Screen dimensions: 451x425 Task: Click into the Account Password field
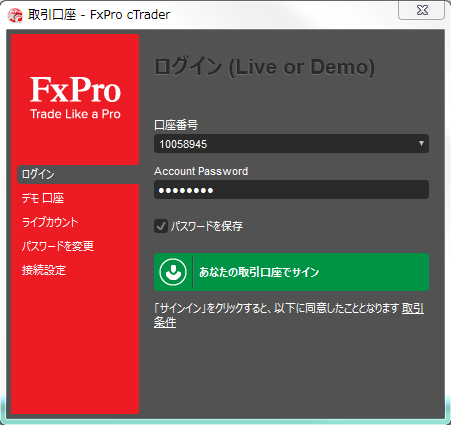pos(291,190)
